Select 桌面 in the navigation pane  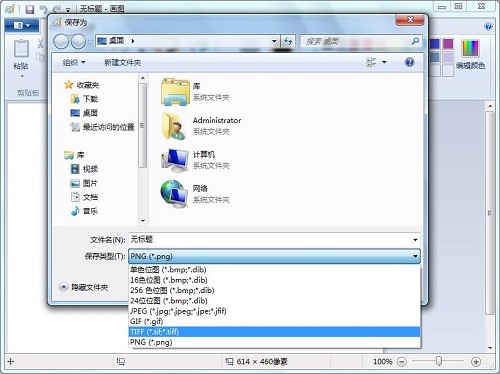84,113
